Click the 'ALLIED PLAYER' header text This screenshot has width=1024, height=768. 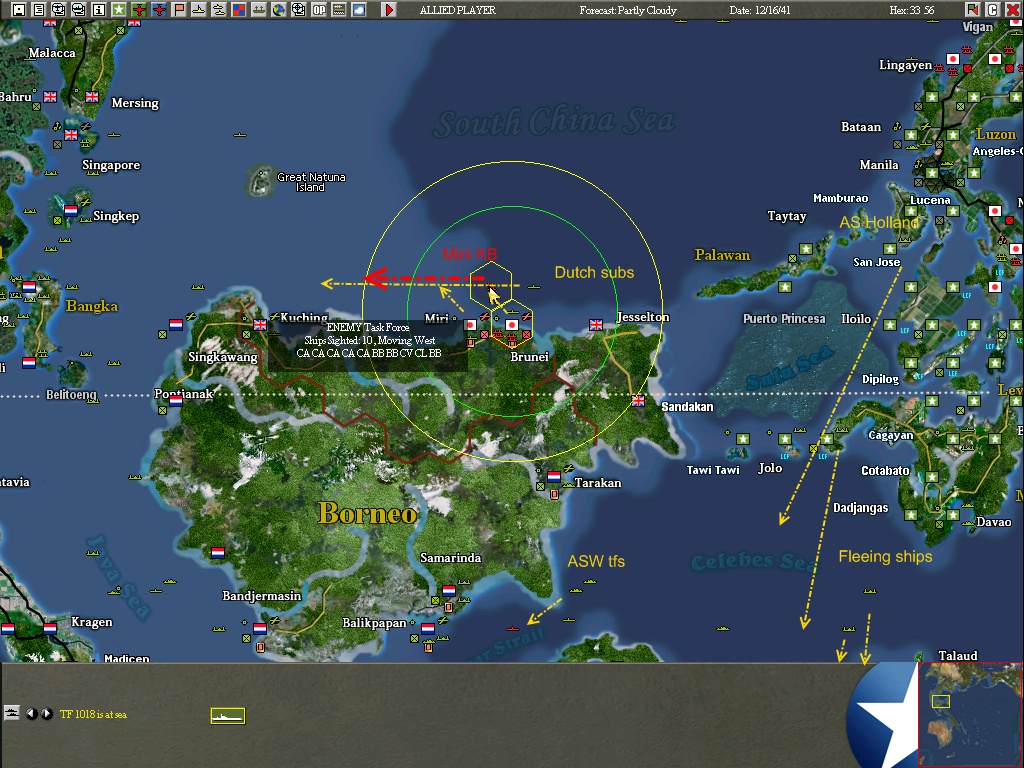coord(458,10)
